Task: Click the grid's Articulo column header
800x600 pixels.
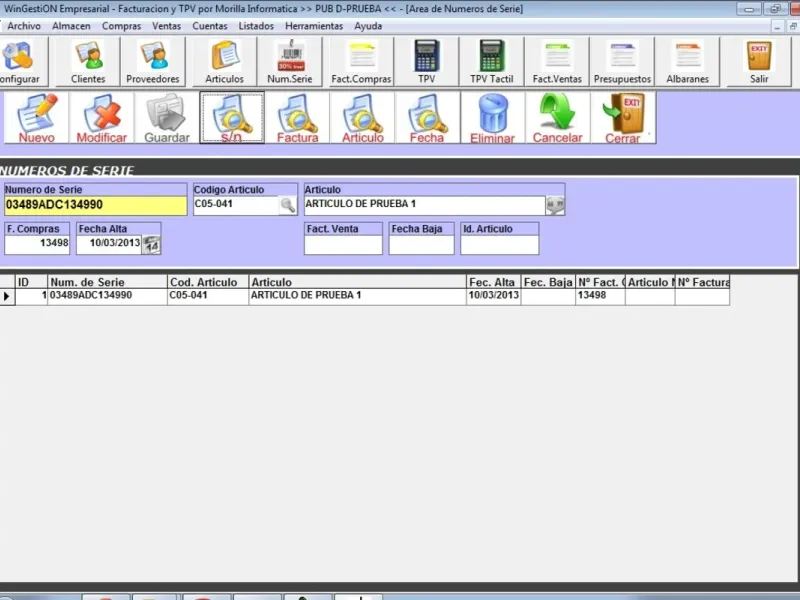Action: [358, 282]
